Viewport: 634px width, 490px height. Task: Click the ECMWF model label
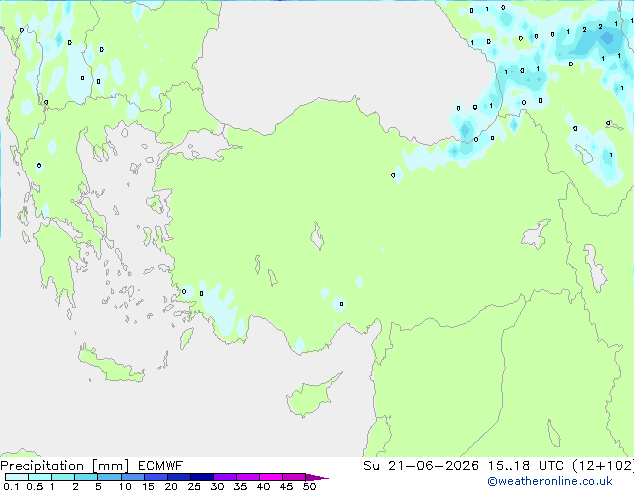click(x=161, y=466)
